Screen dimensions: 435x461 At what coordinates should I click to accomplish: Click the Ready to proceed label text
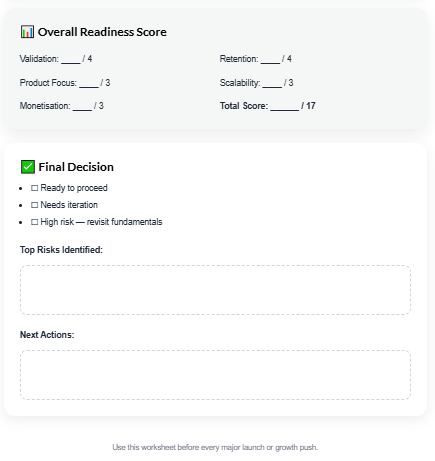74,188
